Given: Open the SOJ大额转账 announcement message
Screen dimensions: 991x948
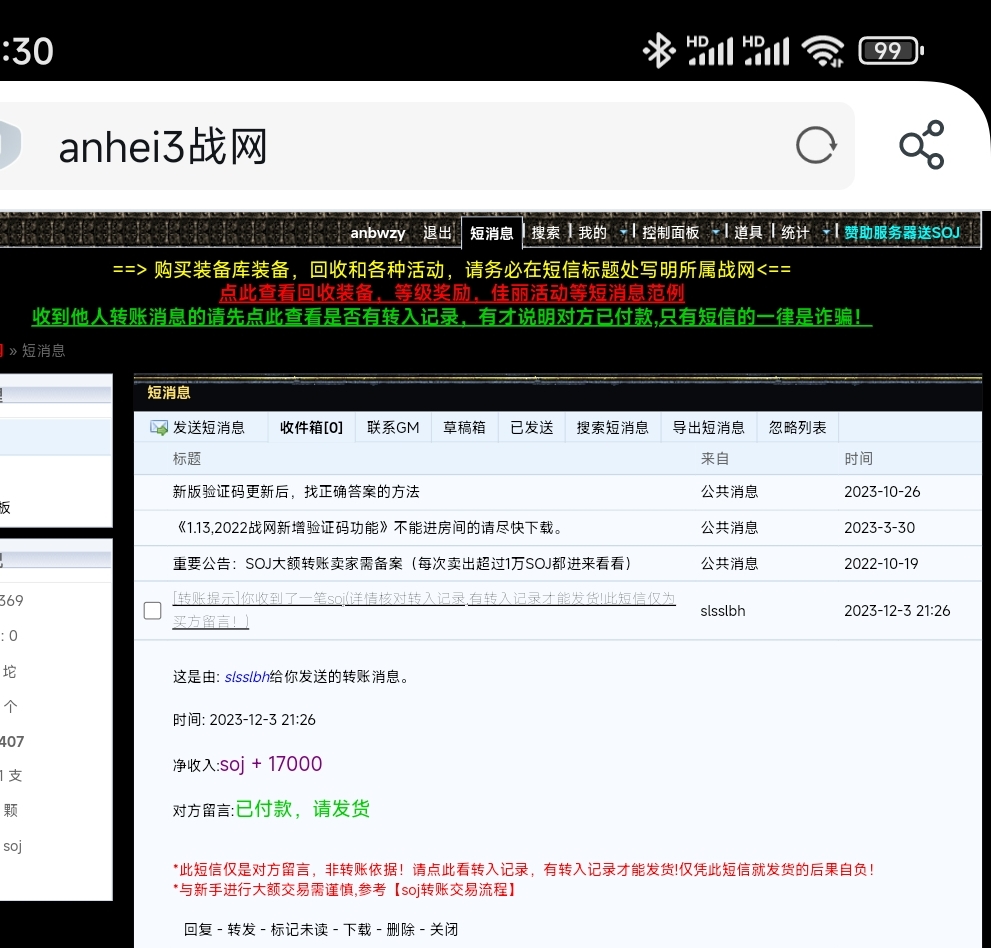Looking at the screenshot, I should 401,564.
